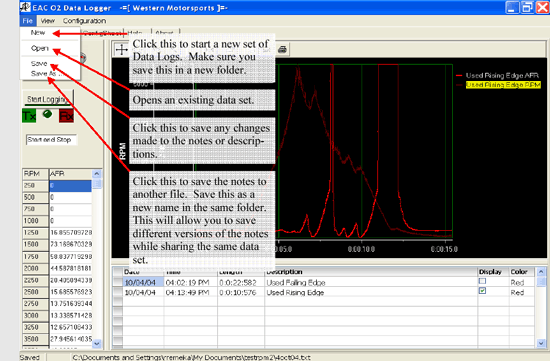Choose Open from the File menu
This screenshot has height=361, width=550.
pyautogui.click(x=40, y=48)
